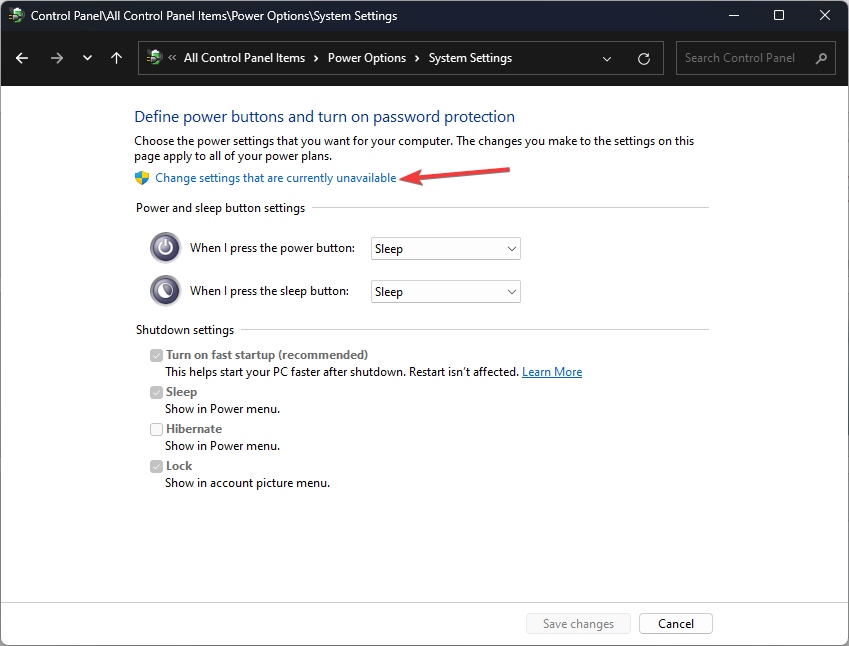This screenshot has height=646, width=849.
Task: Click the sleep button icon graphic
Action: pyautogui.click(x=164, y=290)
